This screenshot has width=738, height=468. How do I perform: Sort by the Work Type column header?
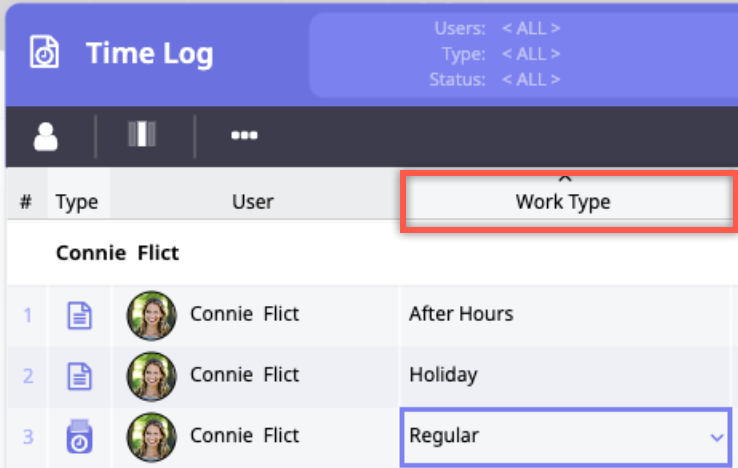click(x=563, y=201)
